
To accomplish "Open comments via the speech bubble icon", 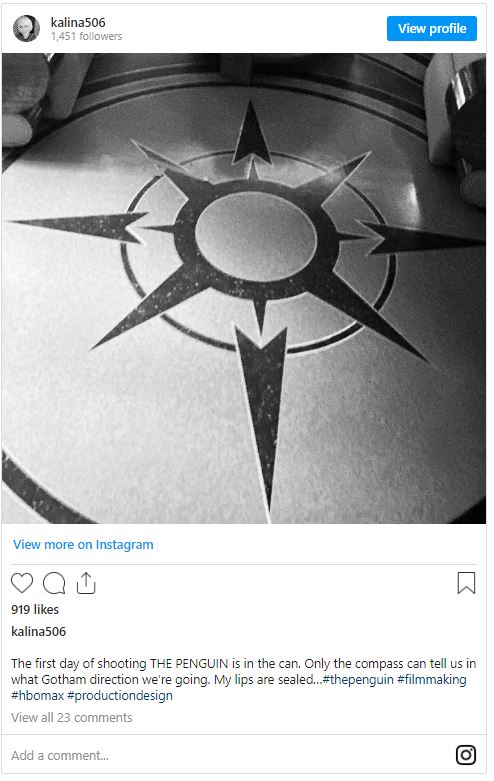I will click(x=54, y=583).
